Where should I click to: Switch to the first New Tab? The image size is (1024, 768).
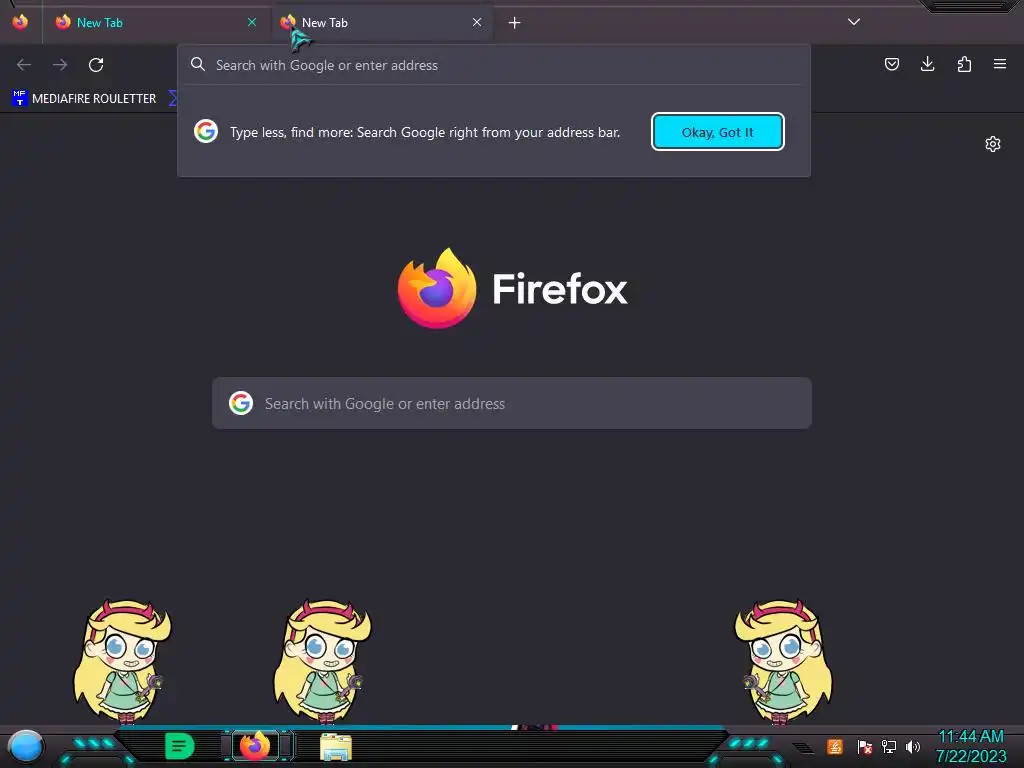pos(155,23)
